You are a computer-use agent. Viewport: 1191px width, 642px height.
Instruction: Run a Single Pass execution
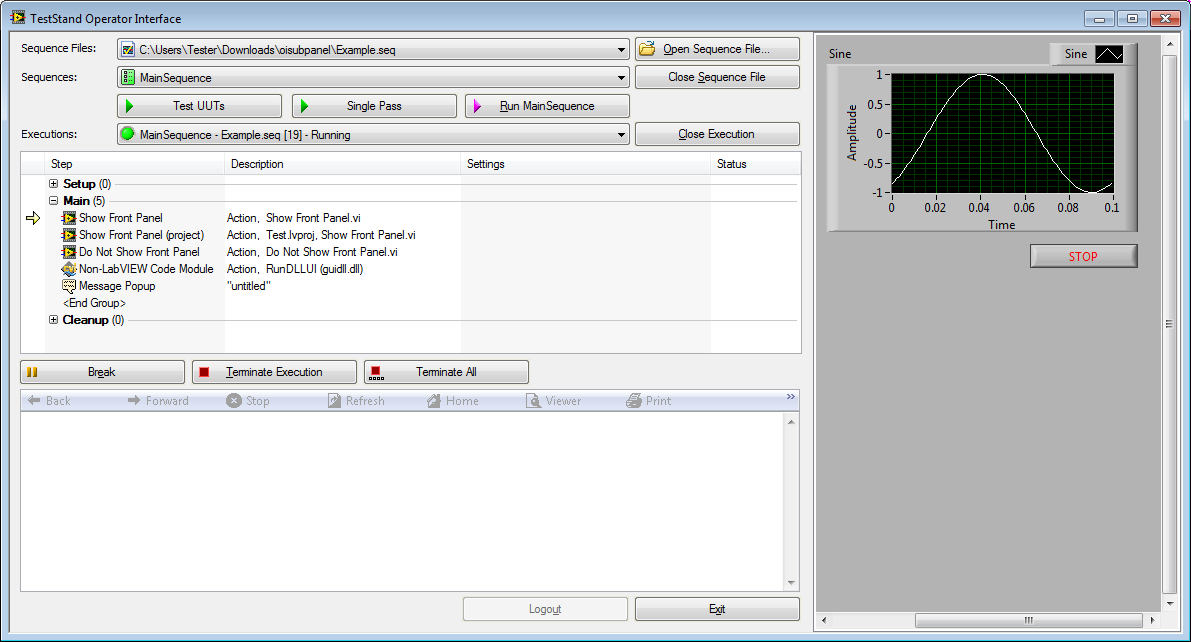374,106
